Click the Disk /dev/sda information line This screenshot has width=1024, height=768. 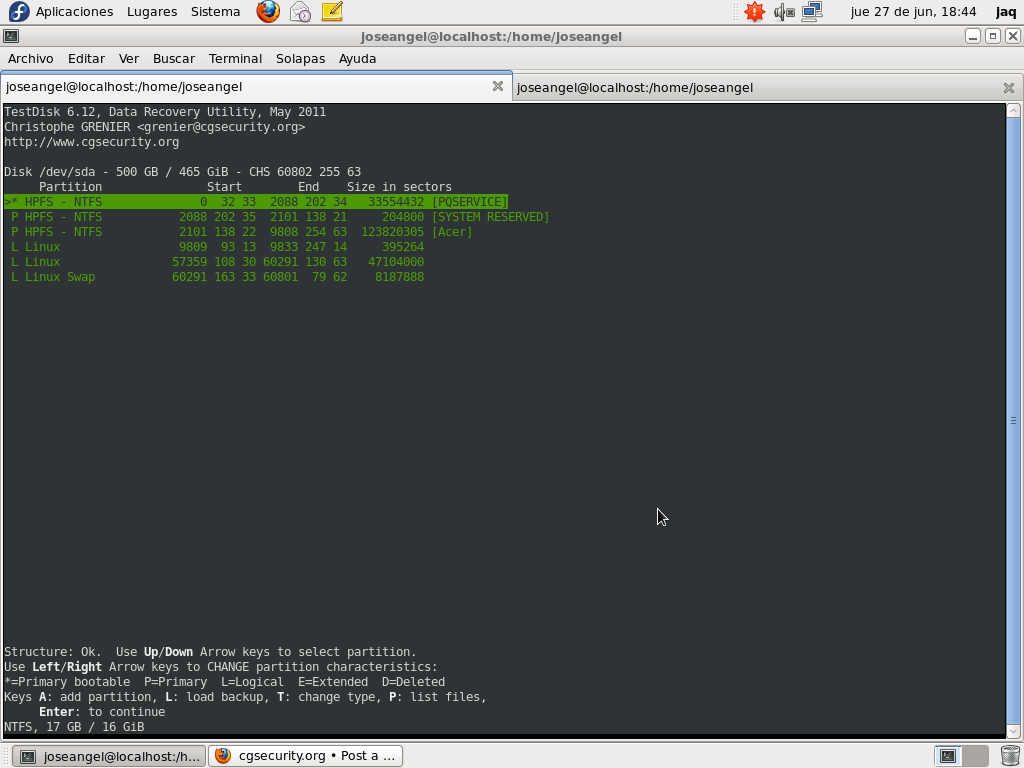[182, 172]
